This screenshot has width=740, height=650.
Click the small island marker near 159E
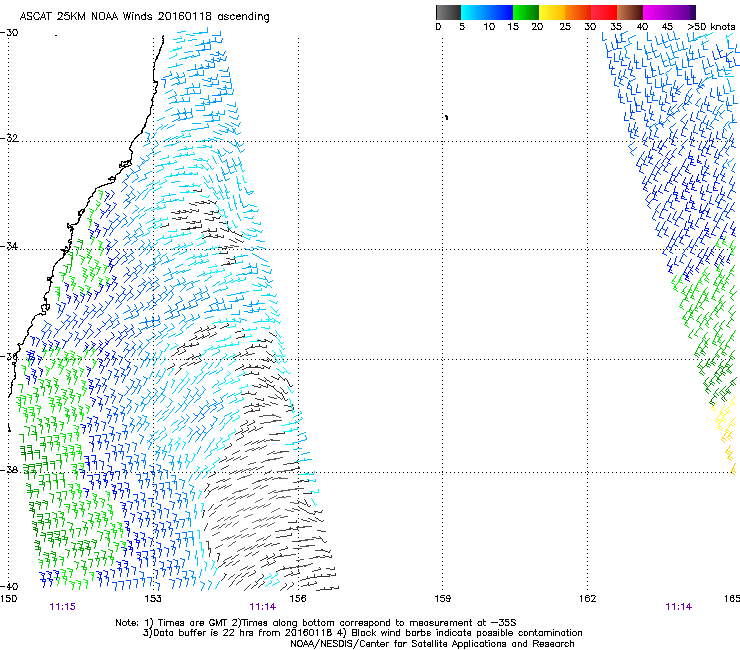(x=446, y=117)
